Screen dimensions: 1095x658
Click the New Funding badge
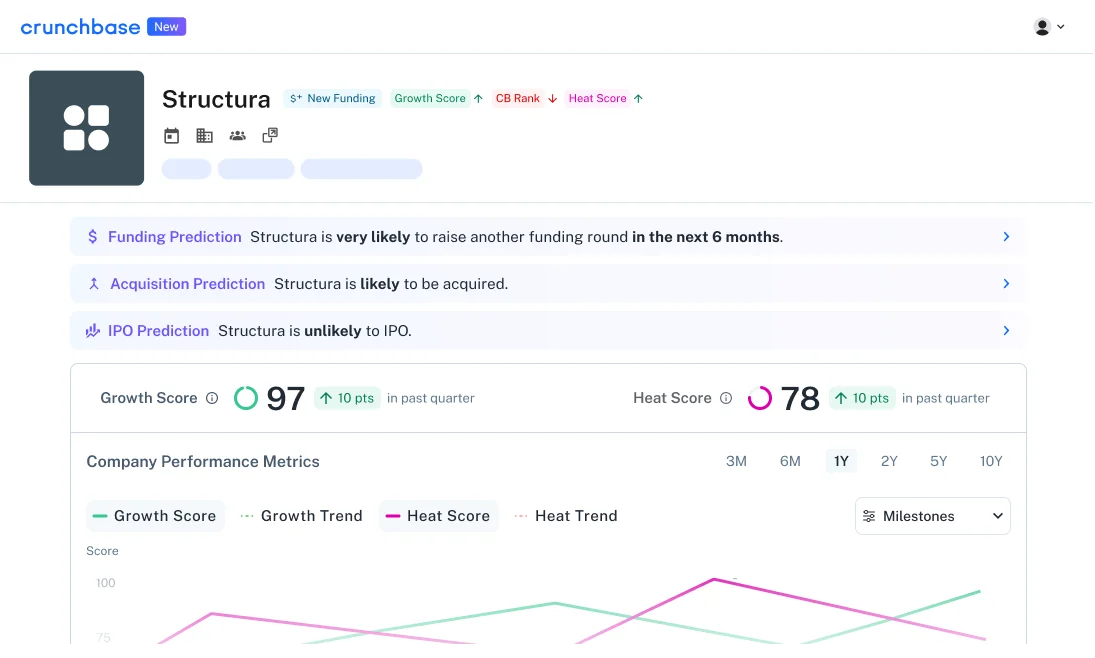coord(332,98)
